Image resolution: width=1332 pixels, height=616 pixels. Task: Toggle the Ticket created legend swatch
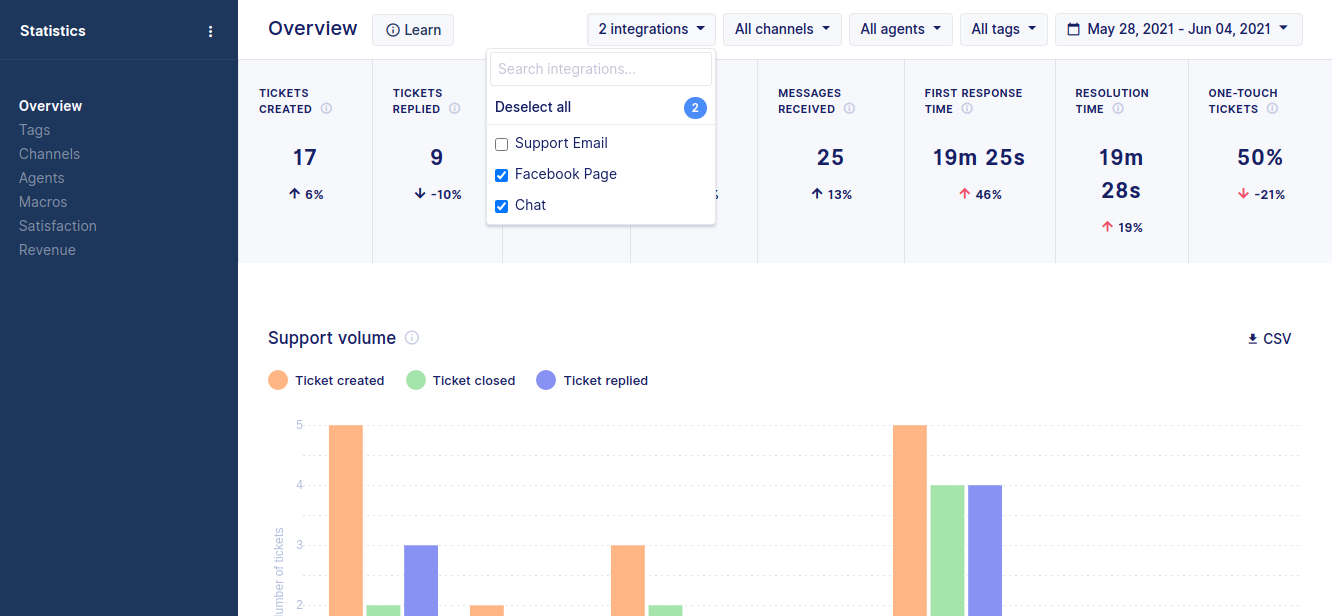pyautogui.click(x=278, y=380)
